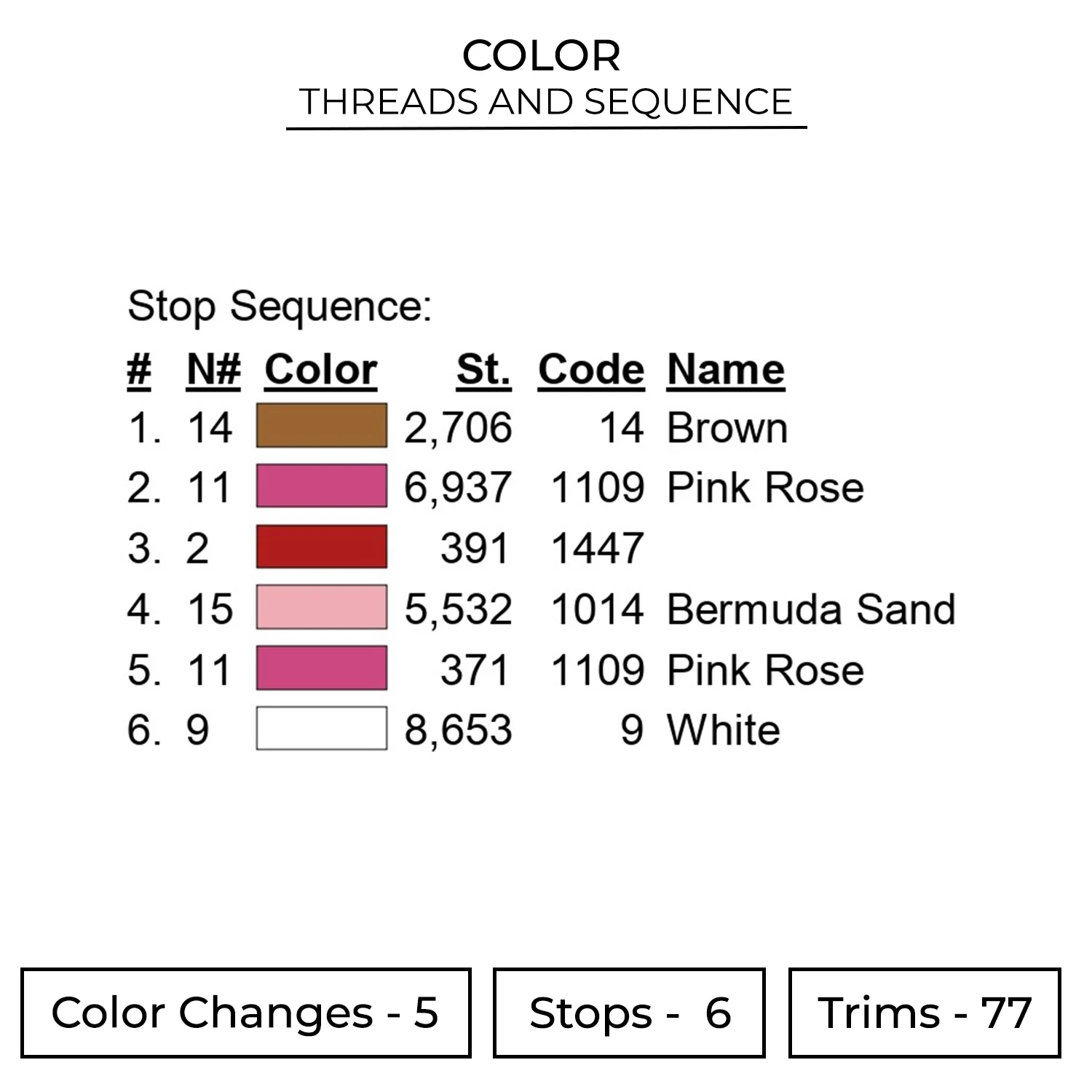Select the Bermuda Sand thread name

810,609
